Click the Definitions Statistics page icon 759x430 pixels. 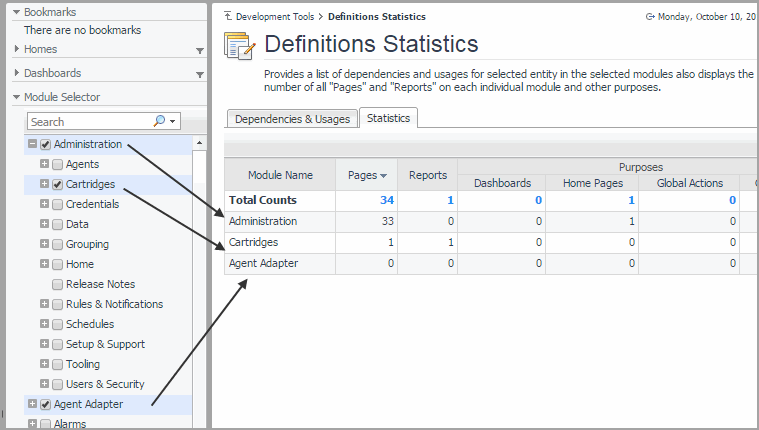click(x=239, y=46)
